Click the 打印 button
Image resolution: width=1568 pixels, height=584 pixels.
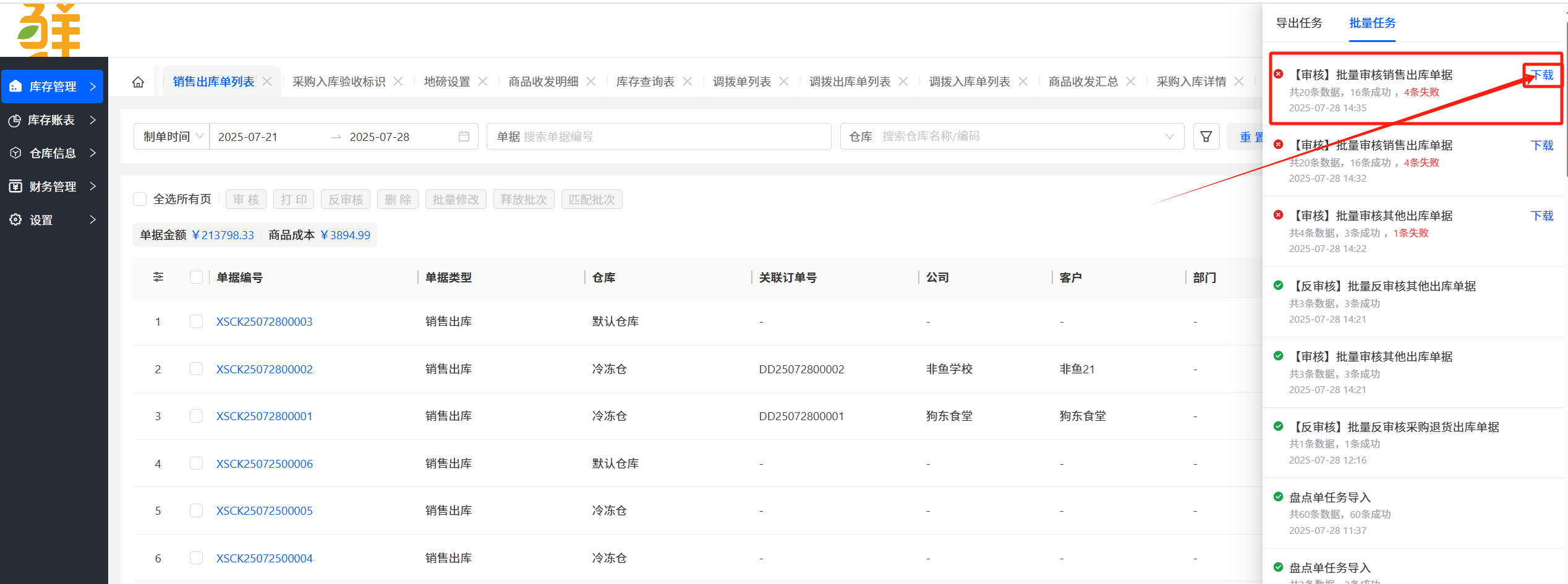point(294,200)
